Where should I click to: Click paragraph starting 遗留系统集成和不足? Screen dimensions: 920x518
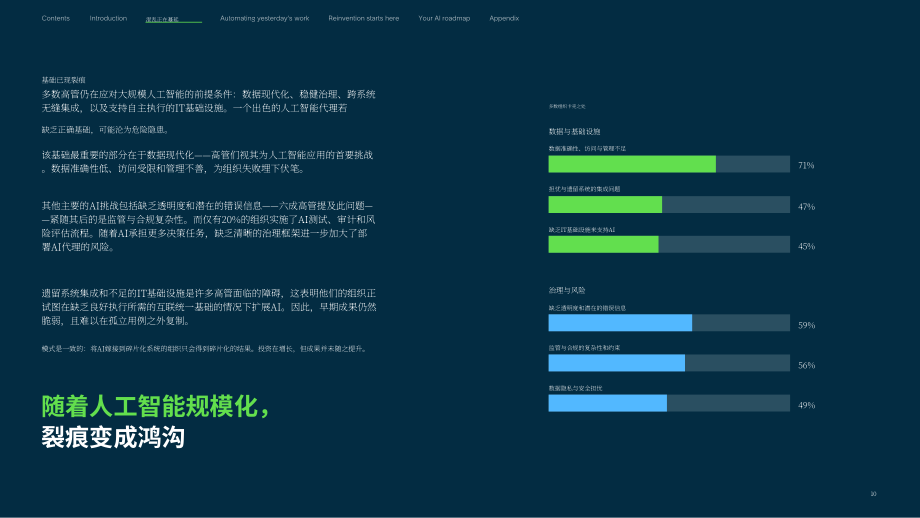(209, 307)
